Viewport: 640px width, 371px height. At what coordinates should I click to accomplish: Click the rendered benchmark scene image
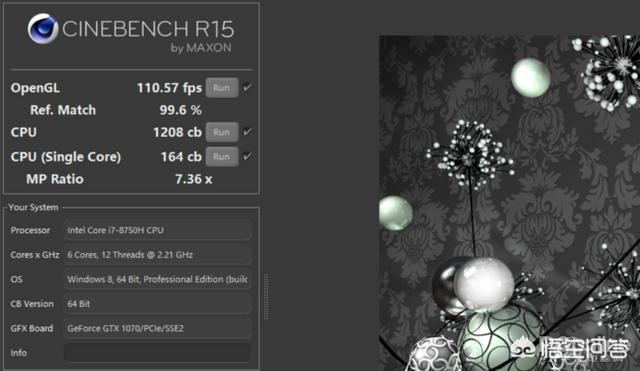pyautogui.click(x=509, y=203)
